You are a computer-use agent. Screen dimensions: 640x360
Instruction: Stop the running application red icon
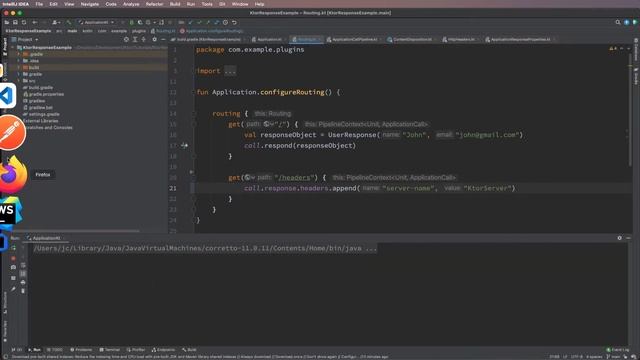point(13,258)
